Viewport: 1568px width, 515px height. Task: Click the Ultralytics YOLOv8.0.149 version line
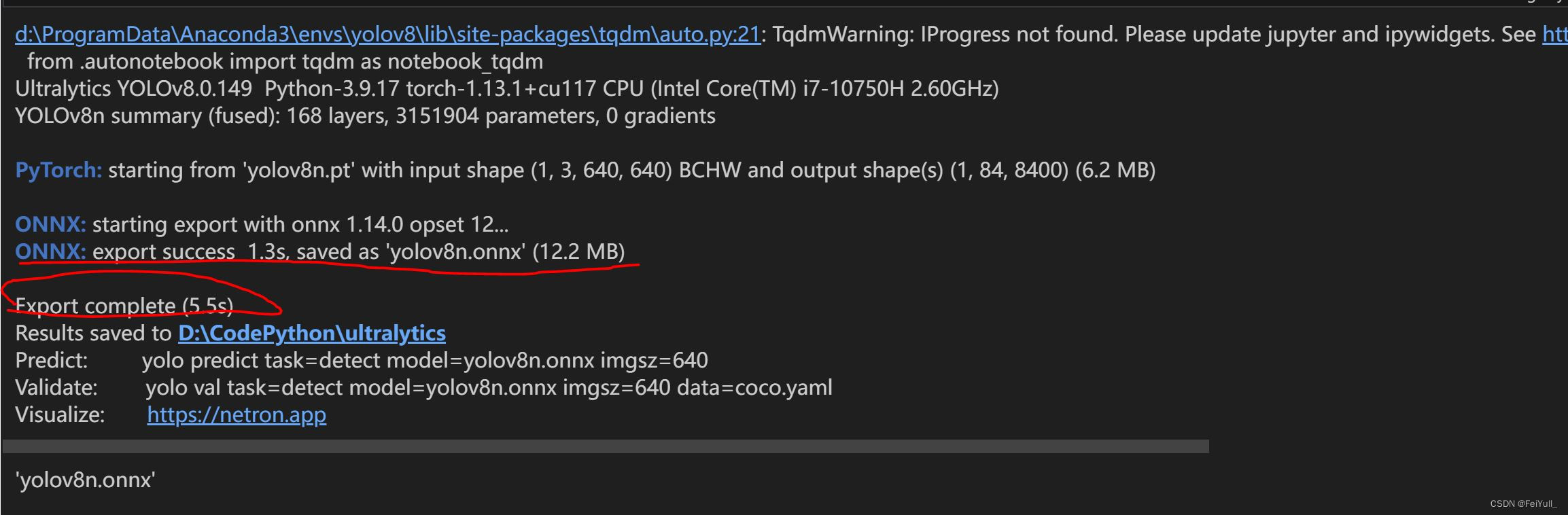coord(506,88)
